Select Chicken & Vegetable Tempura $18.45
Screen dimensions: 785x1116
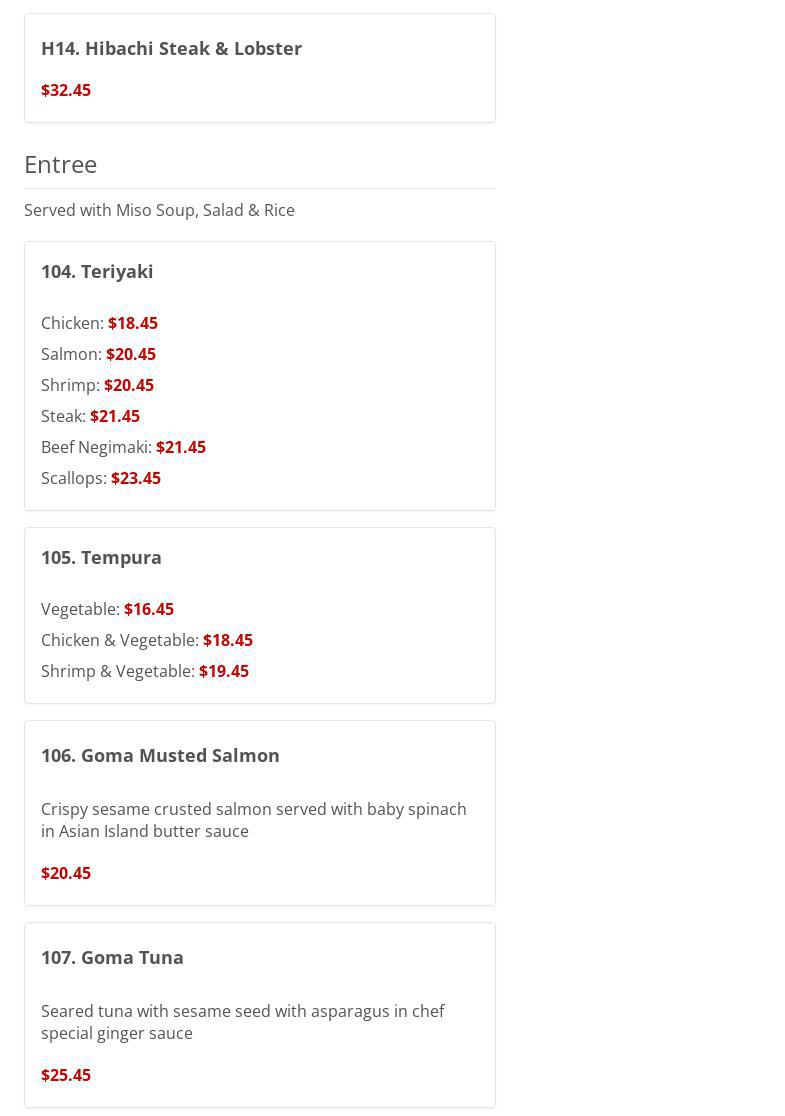click(147, 640)
